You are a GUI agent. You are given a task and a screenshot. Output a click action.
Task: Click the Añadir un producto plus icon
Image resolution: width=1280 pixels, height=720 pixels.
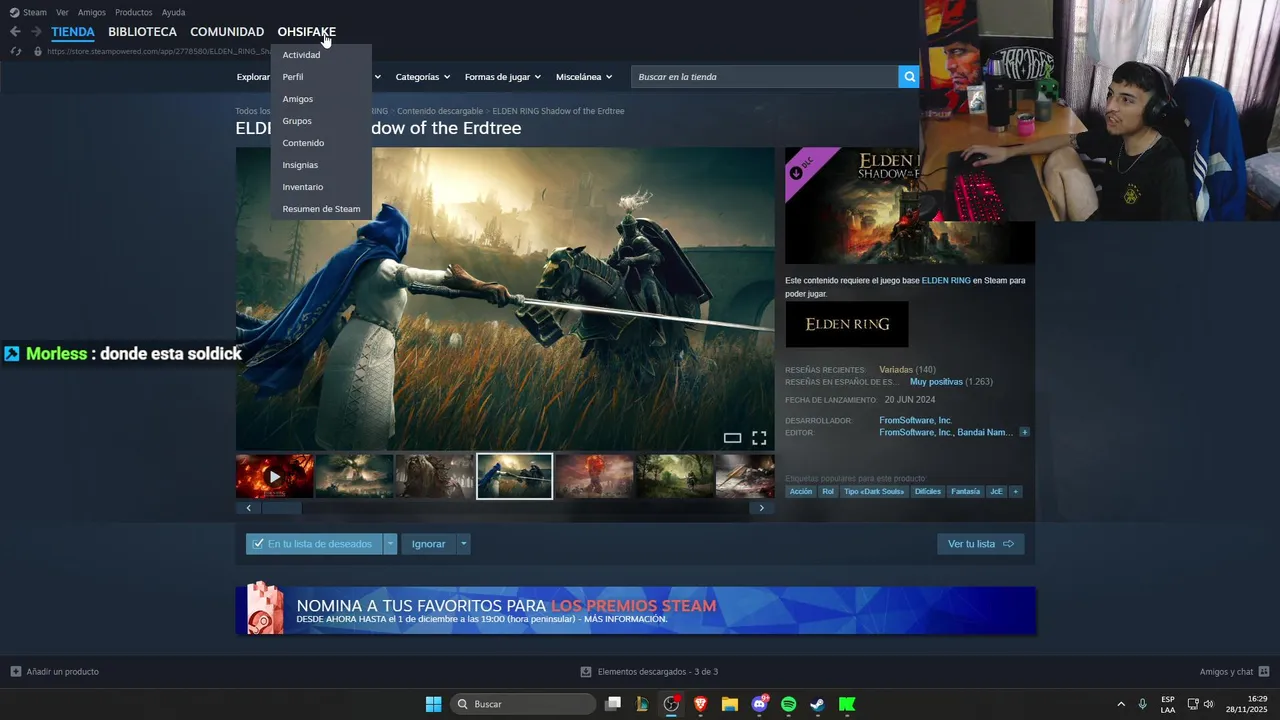[16, 672]
